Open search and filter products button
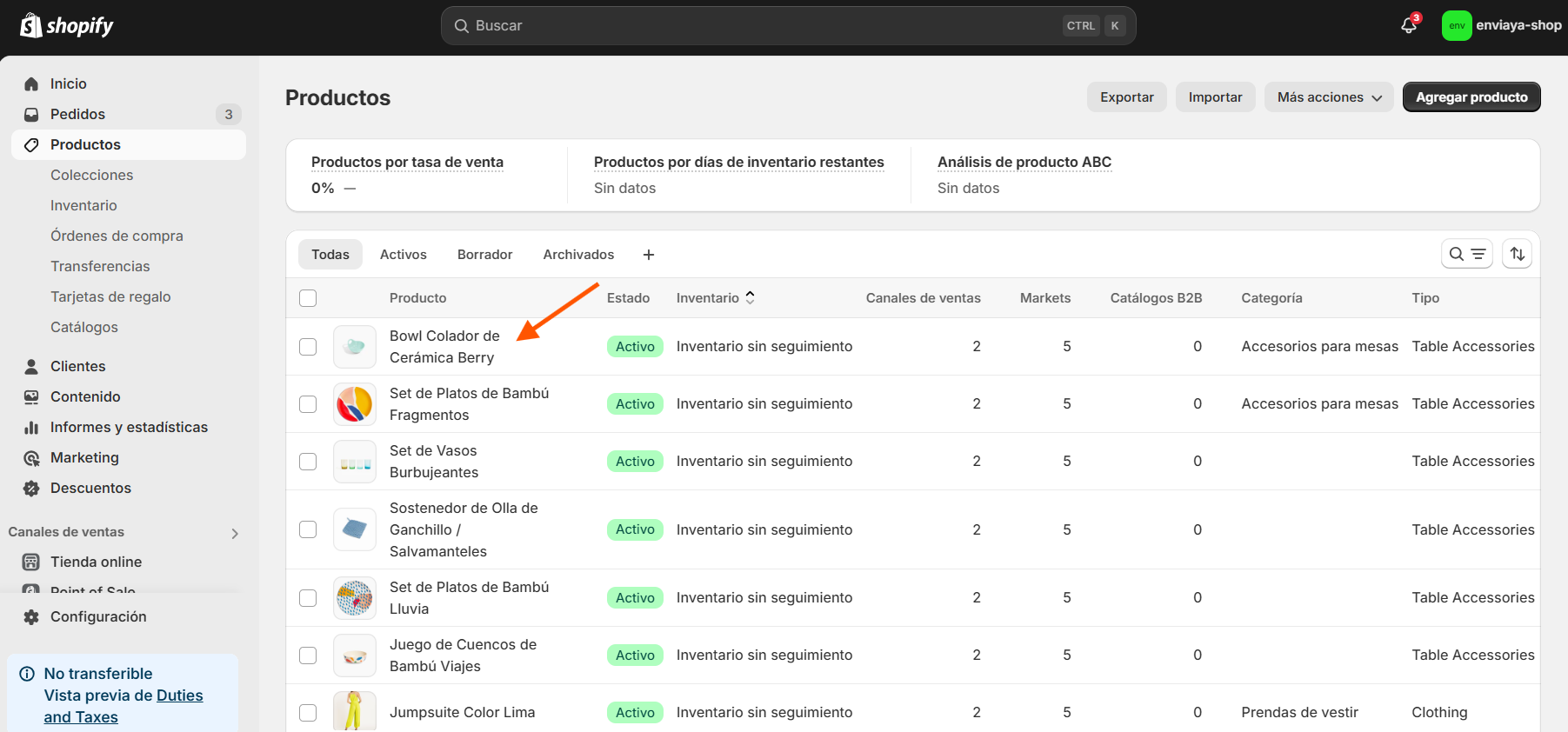 [x=1467, y=254]
